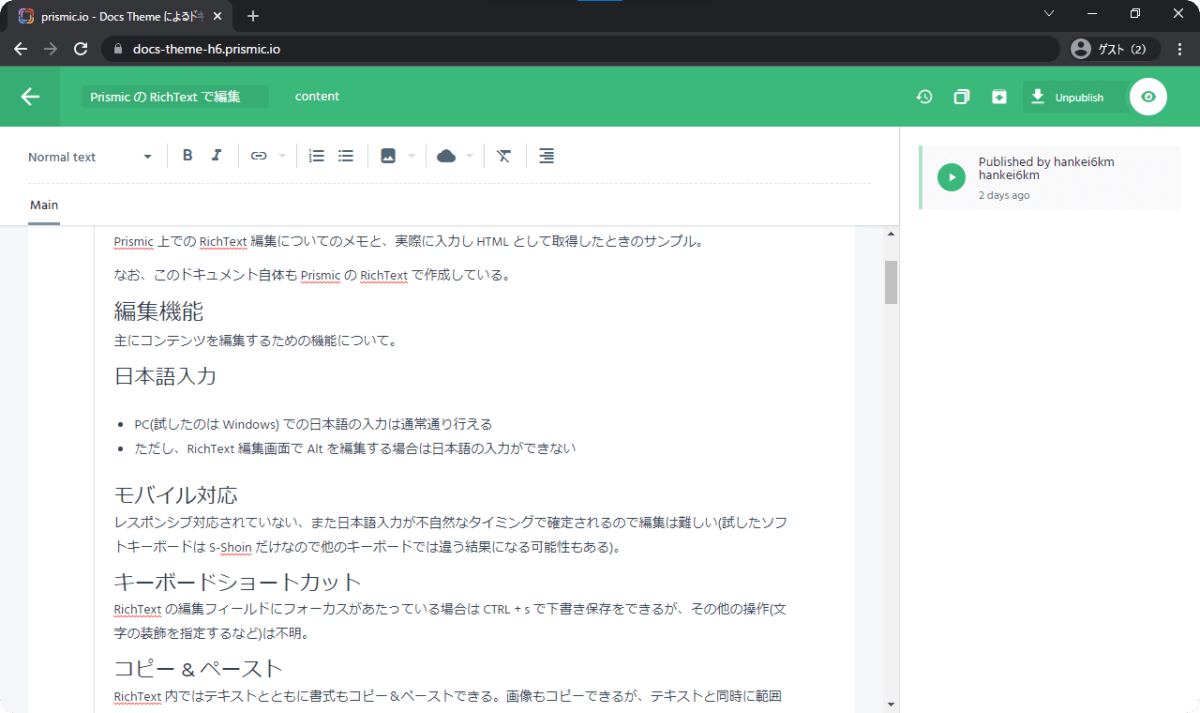This screenshot has height=713, width=1200.
Task: Open the Normal text style dropdown
Action: click(x=90, y=157)
